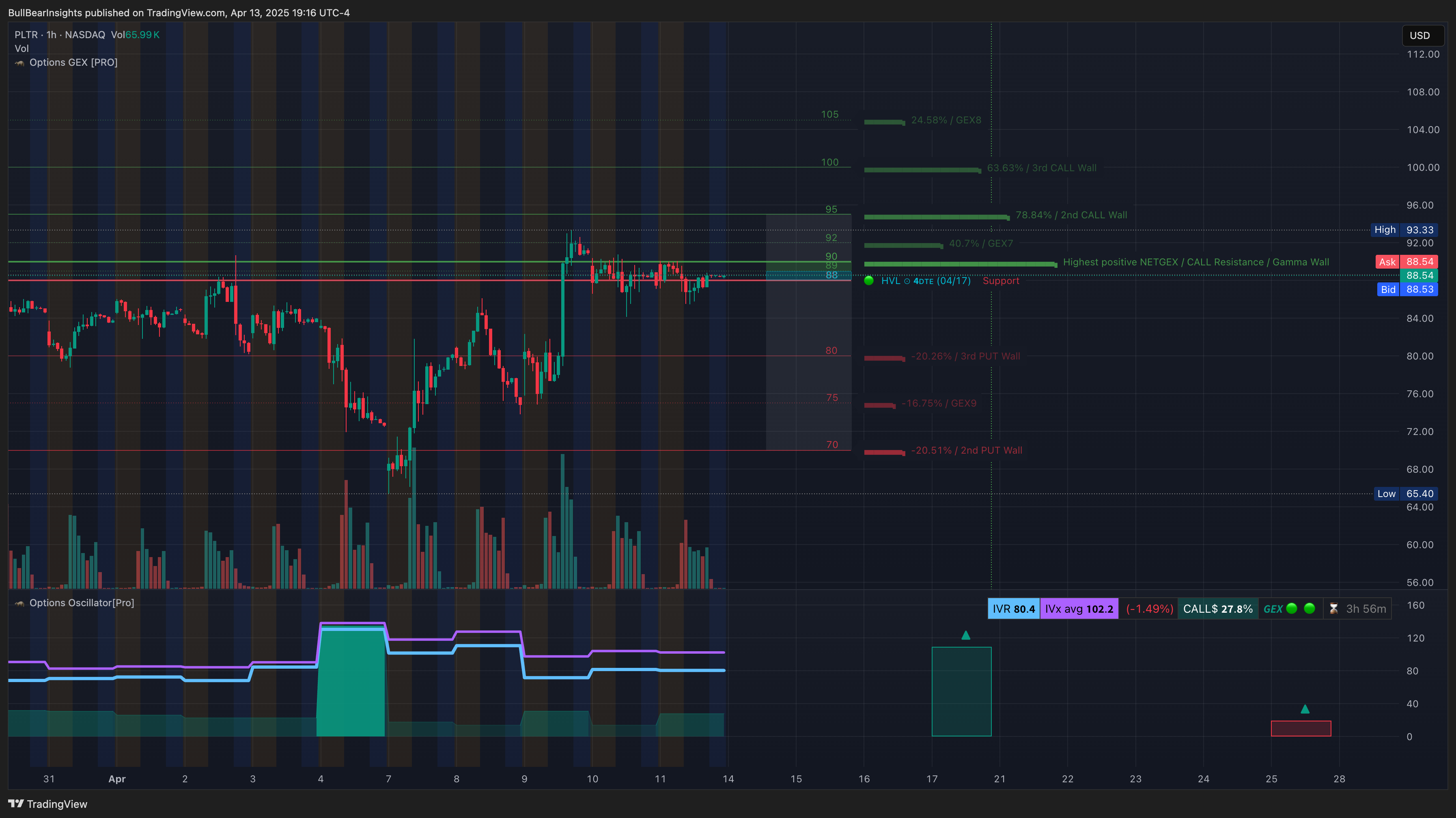1456x818 pixels.
Task: Click the Bid 88.53 price tag
Action: tap(1407, 289)
